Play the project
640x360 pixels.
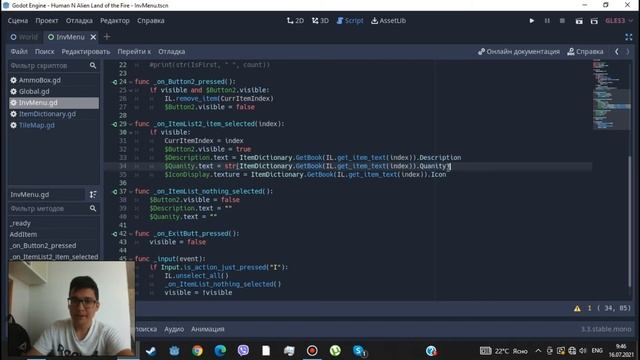[x=531, y=20]
